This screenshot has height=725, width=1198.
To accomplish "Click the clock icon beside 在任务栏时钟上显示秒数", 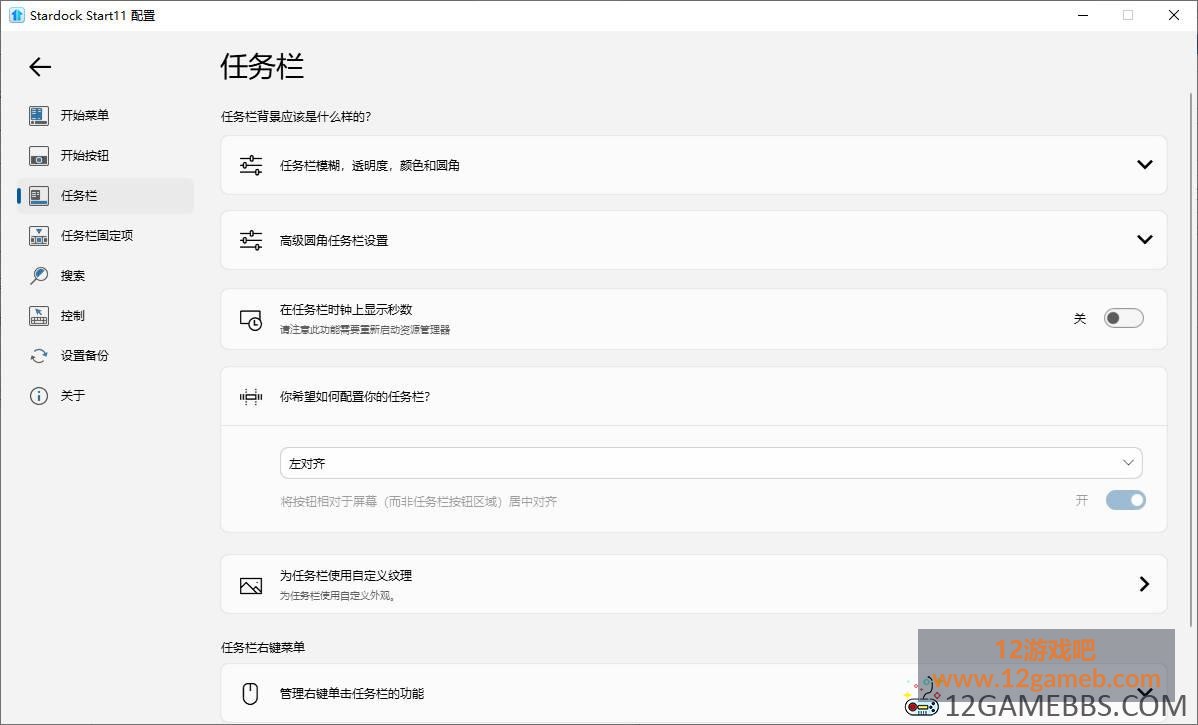I will click(x=251, y=320).
